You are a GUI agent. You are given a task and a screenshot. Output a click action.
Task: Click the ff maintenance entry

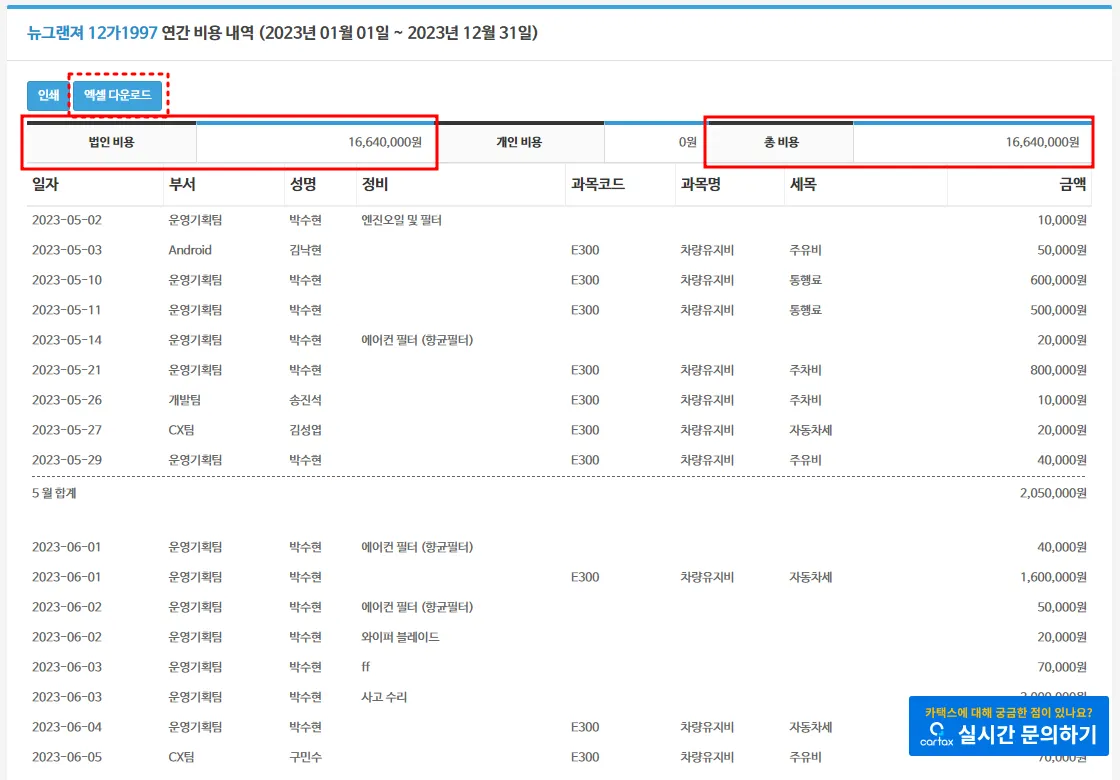[366, 667]
